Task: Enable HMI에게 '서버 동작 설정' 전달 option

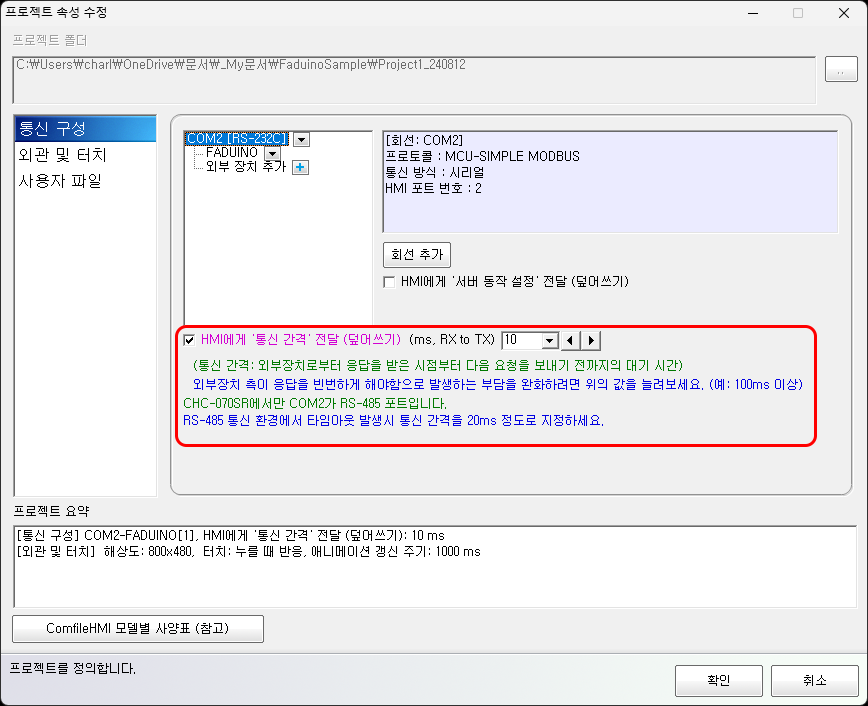Action: tap(389, 281)
